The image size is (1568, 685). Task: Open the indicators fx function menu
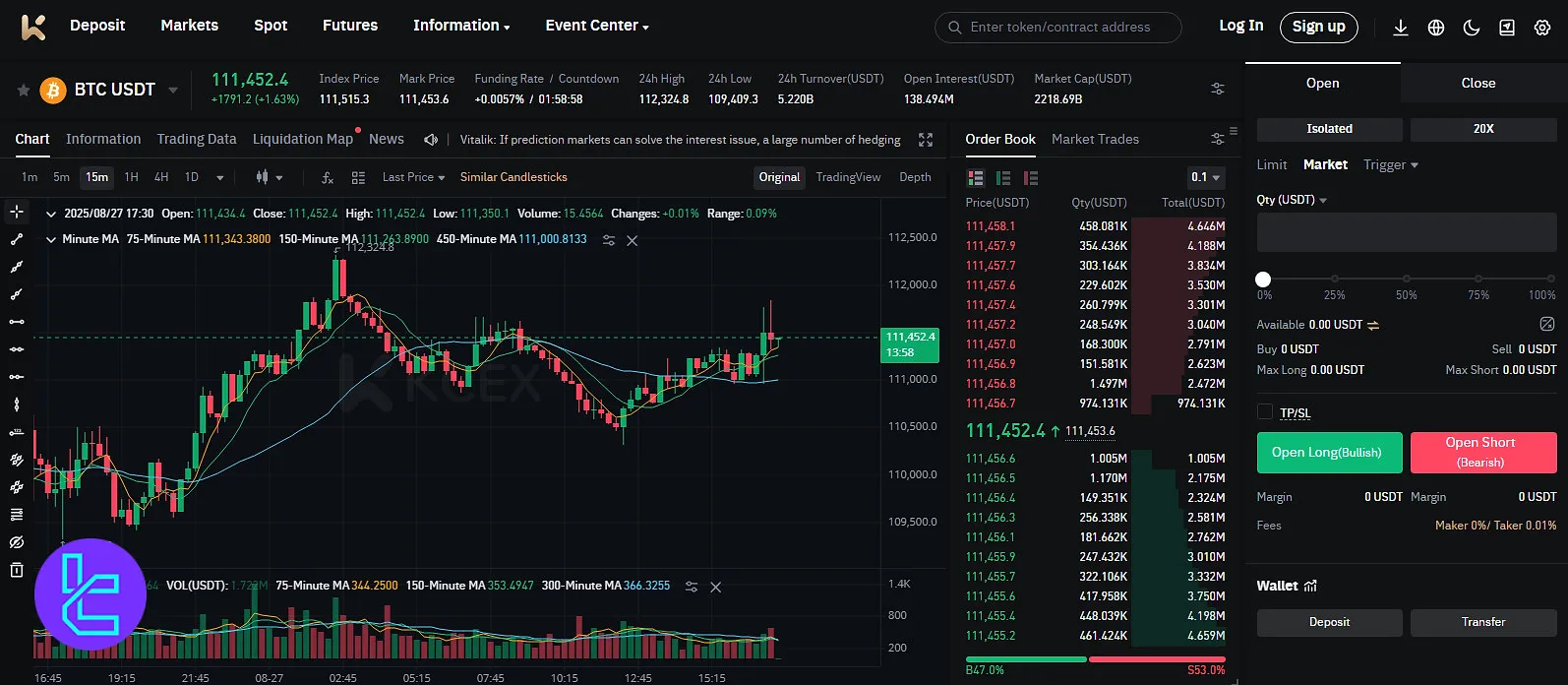tap(328, 177)
